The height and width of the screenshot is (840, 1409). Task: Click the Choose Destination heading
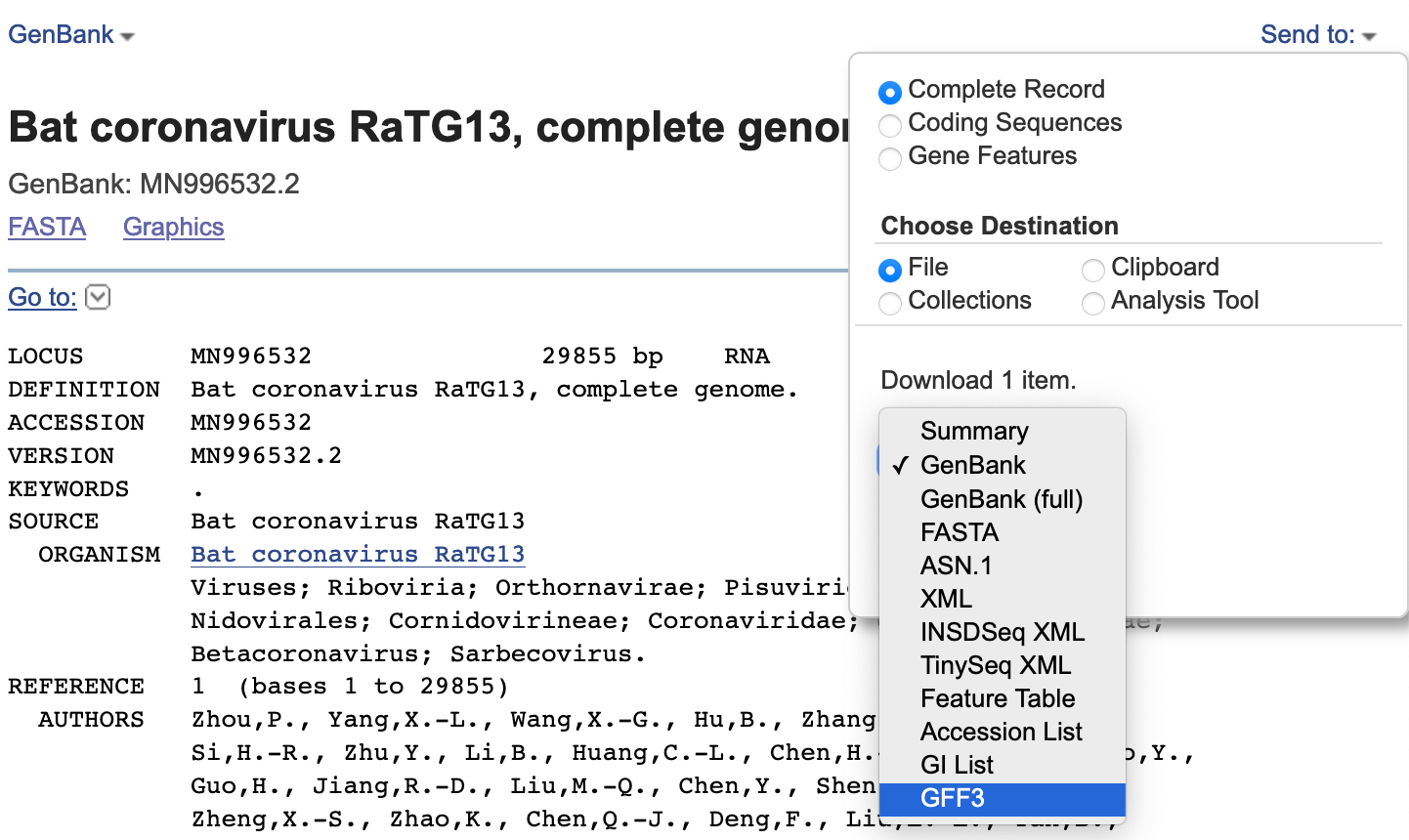[1000, 226]
